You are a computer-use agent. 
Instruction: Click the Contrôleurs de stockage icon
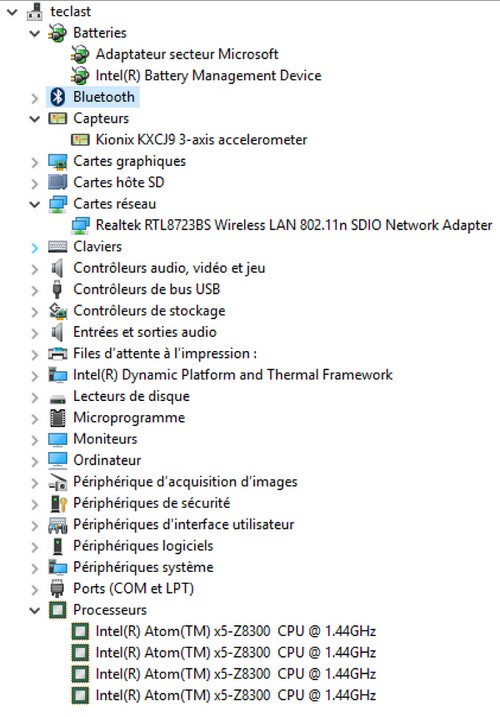tap(58, 311)
